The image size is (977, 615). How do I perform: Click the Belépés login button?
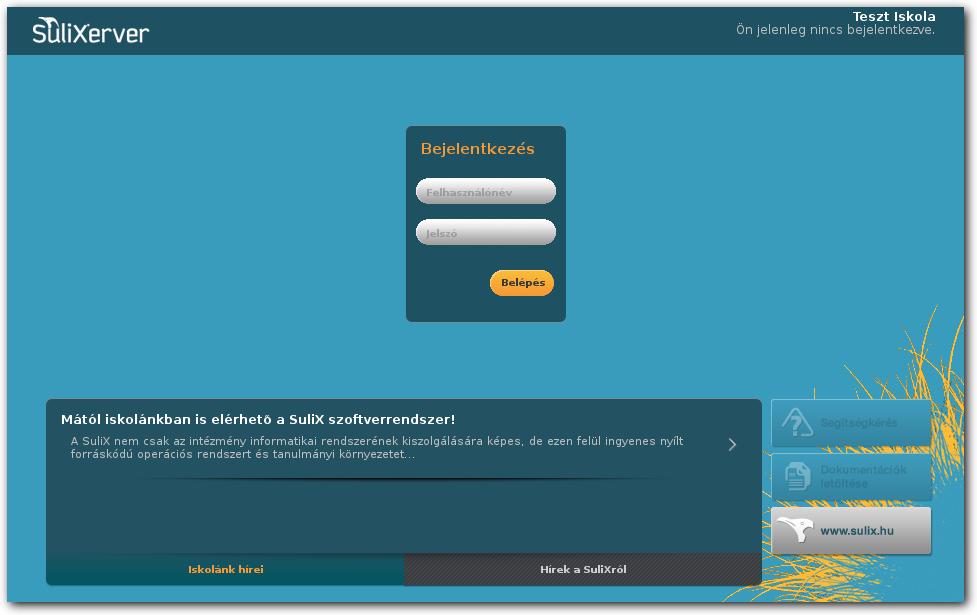(x=522, y=283)
